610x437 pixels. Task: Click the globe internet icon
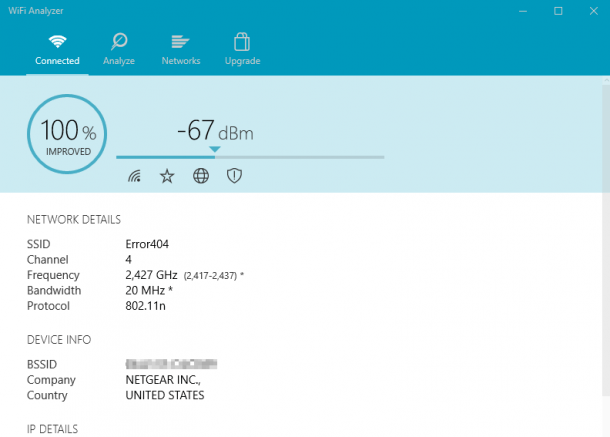pos(201,176)
